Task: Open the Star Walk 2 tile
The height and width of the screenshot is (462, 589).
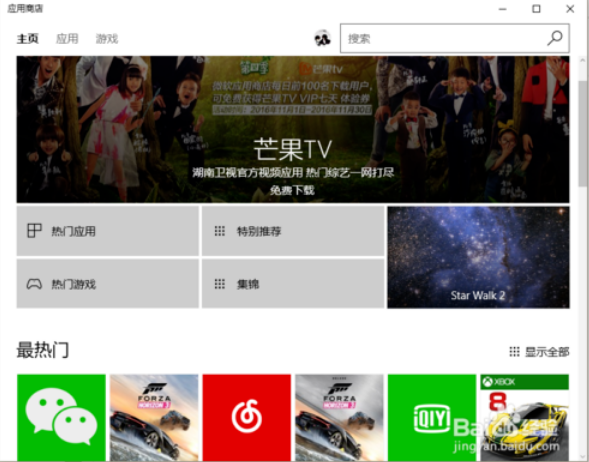Action: click(479, 257)
